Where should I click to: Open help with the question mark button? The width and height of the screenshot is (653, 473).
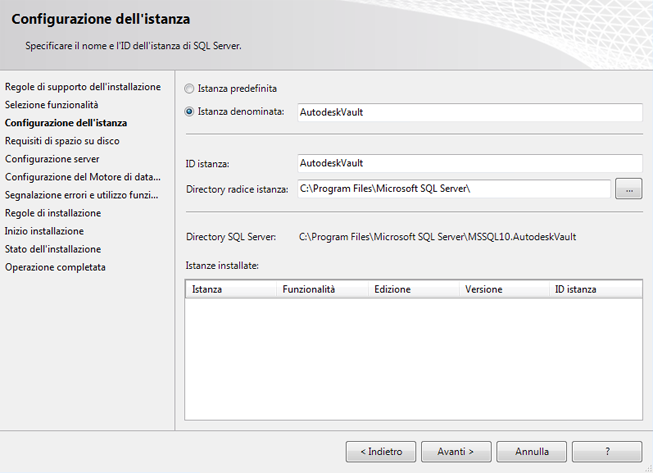(x=607, y=452)
